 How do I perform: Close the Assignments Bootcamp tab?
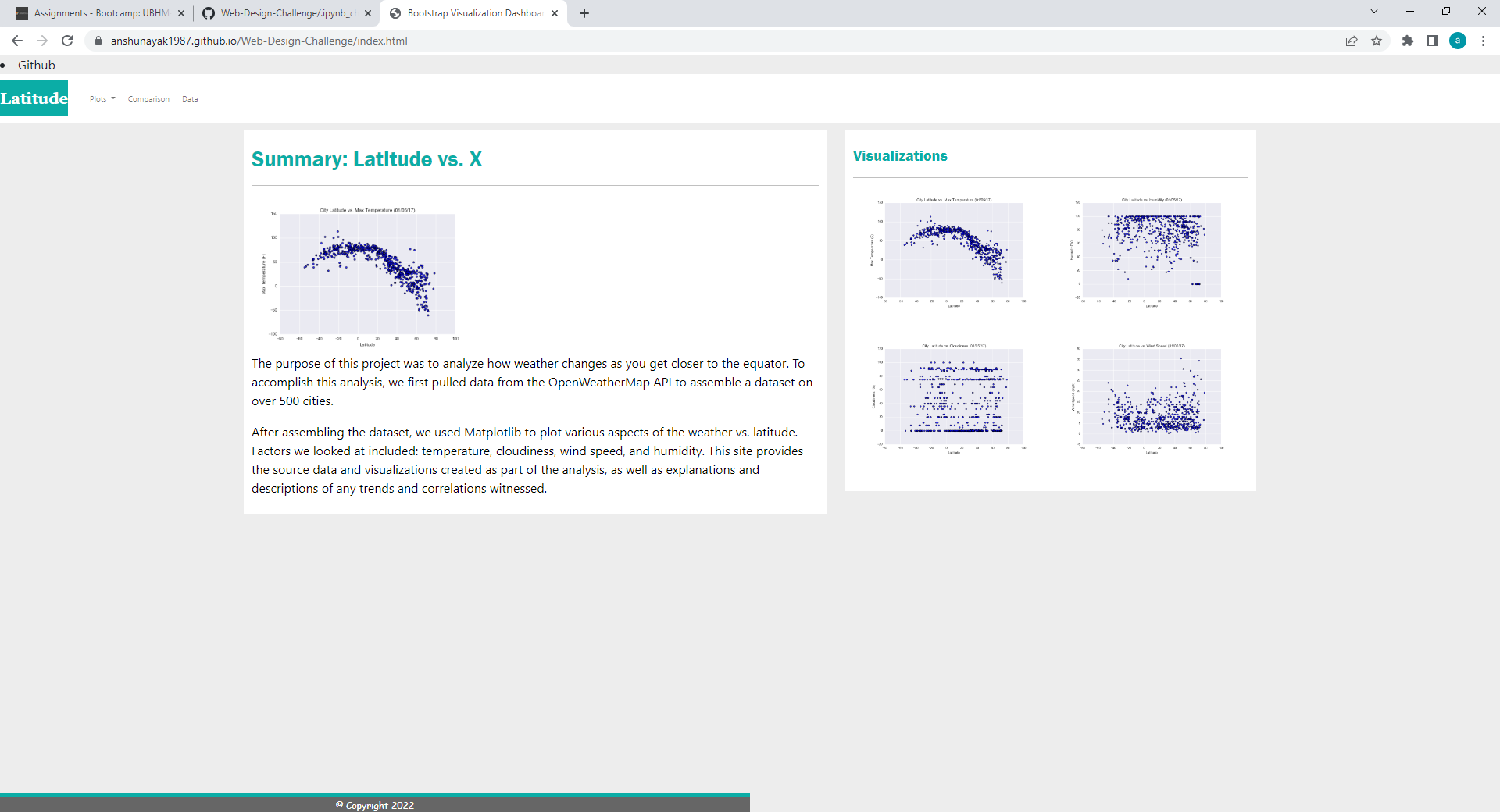(181, 13)
